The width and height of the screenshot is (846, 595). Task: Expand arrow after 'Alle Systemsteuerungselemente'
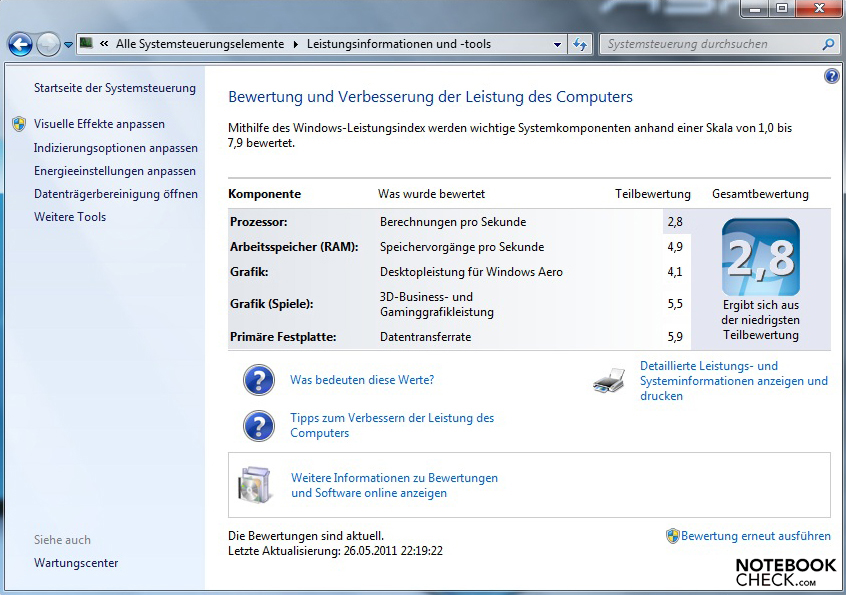tap(296, 45)
